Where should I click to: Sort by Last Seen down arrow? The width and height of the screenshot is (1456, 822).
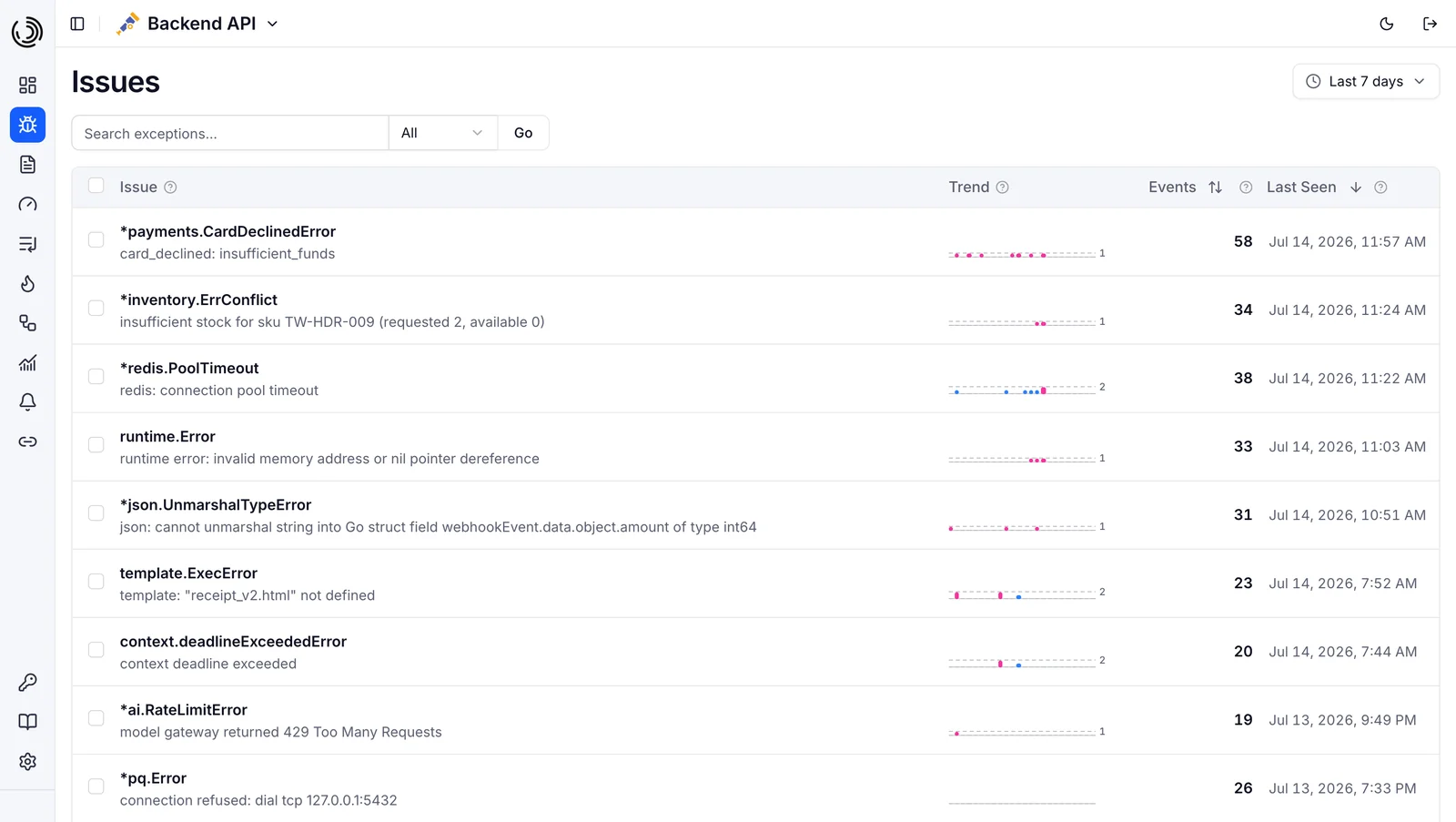pyautogui.click(x=1356, y=188)
